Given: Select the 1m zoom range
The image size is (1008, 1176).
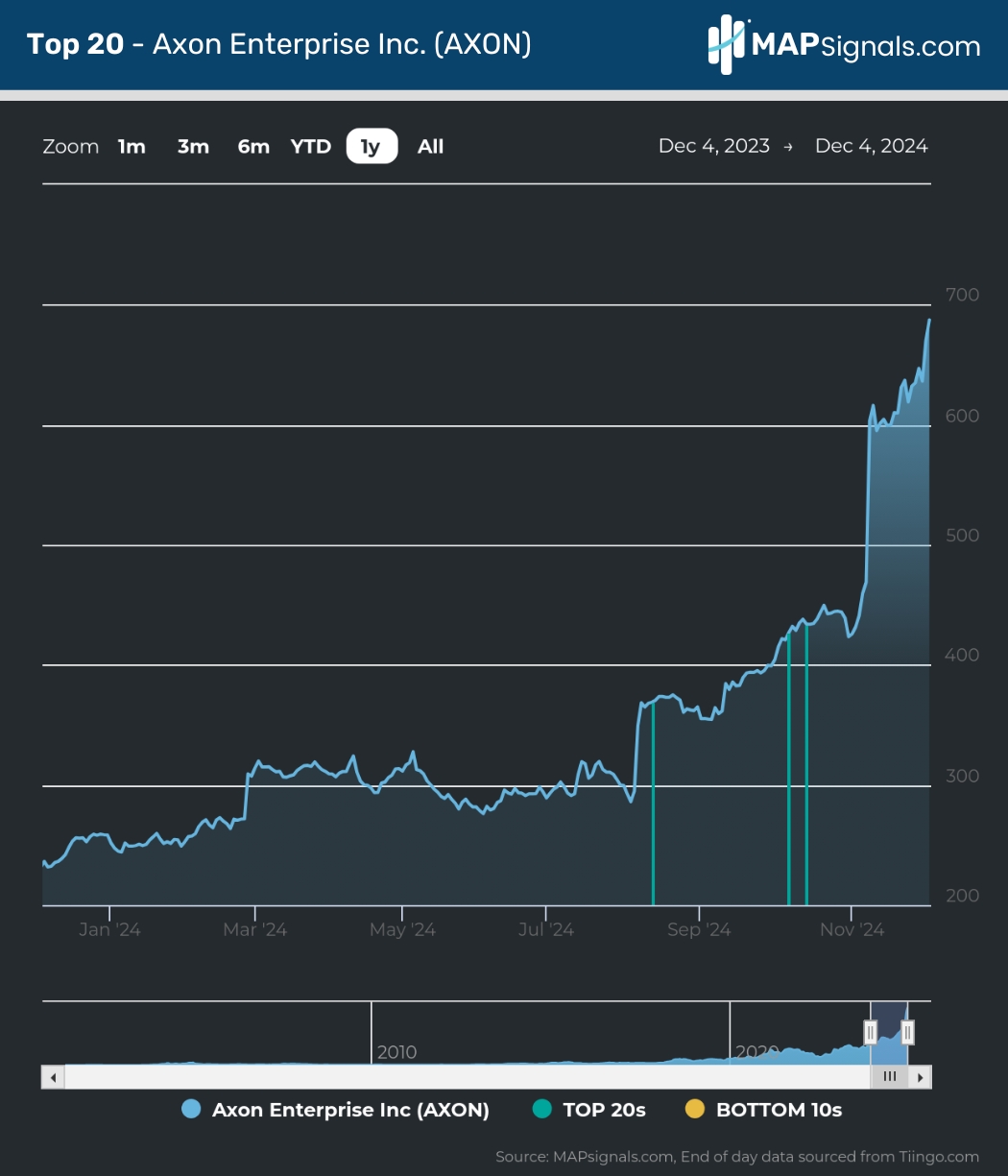Looking at the screenshot, I should coord(132,146).
